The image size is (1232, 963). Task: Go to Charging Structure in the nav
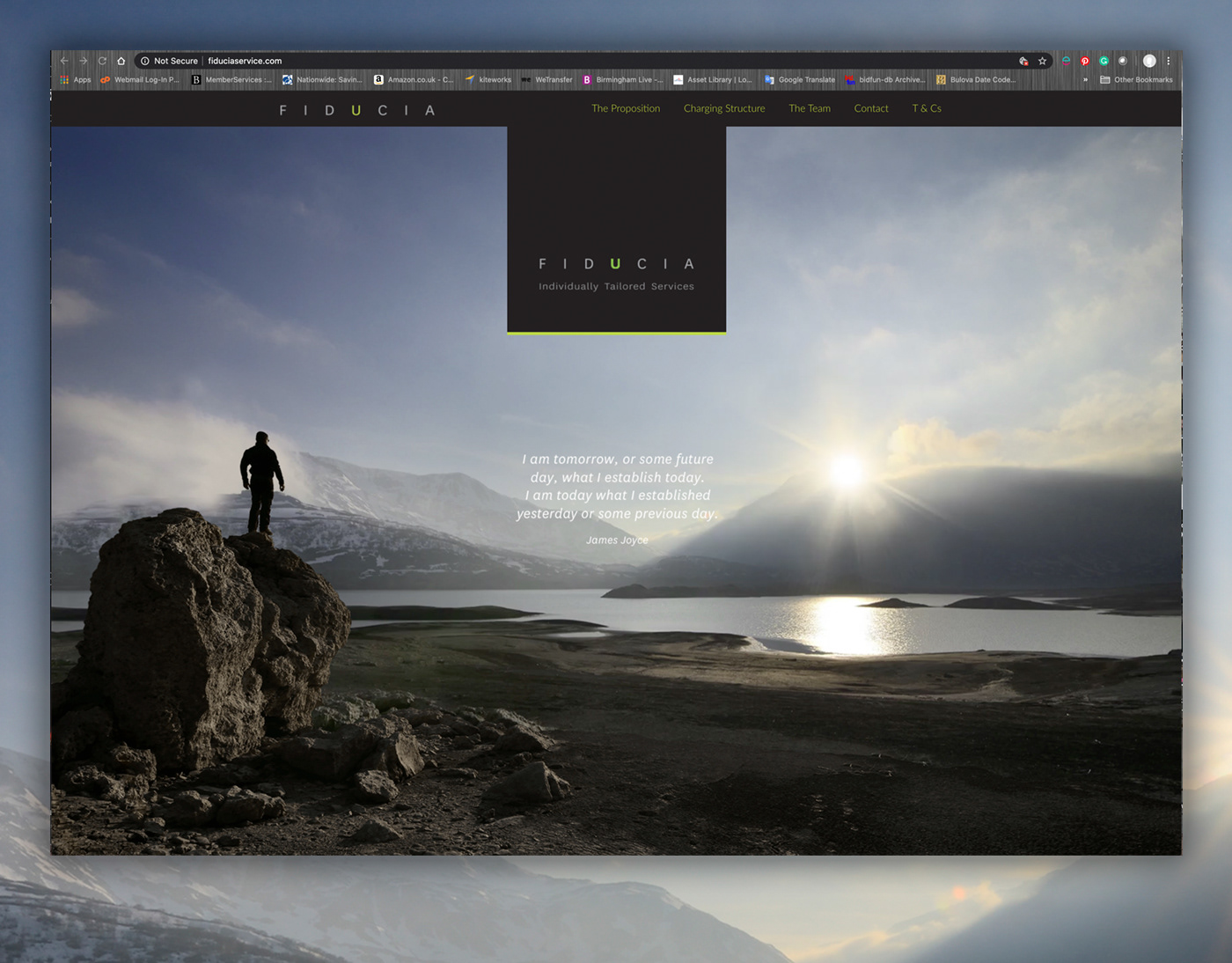724,108
